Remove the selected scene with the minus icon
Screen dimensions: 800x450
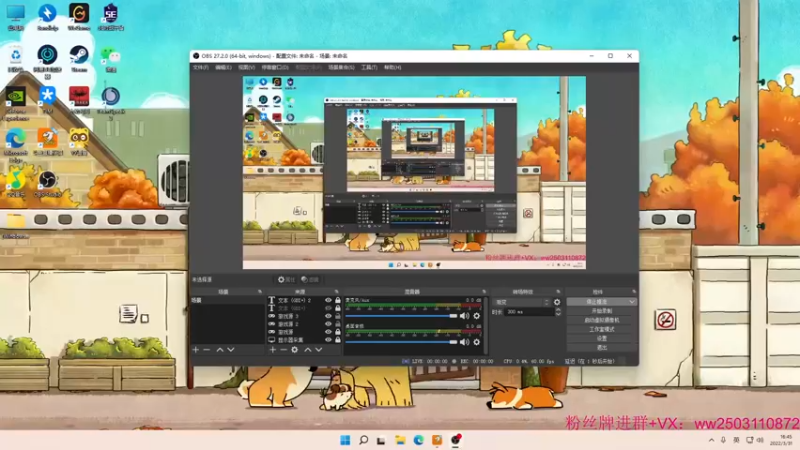coord(207,349)
